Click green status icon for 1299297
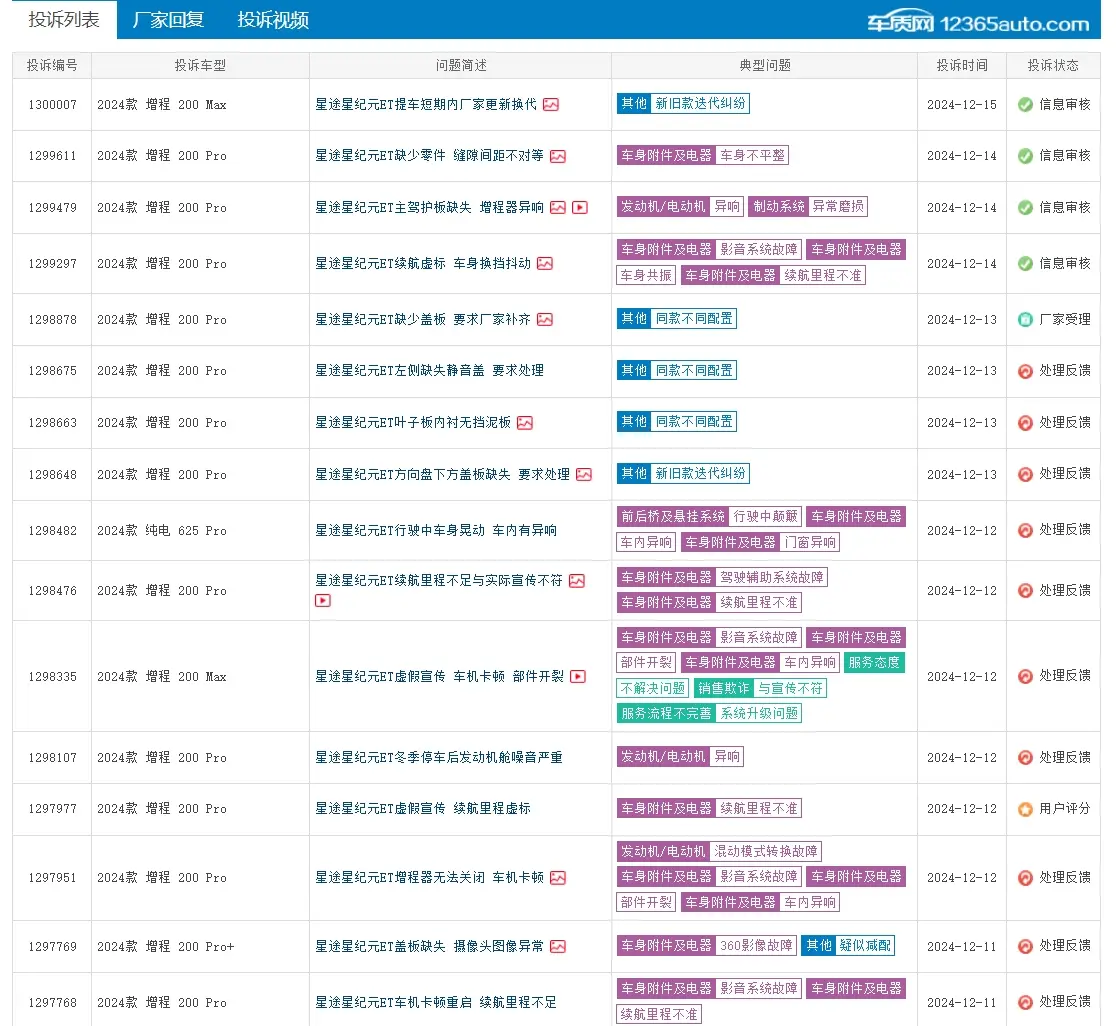 (x=1026, y=263)
